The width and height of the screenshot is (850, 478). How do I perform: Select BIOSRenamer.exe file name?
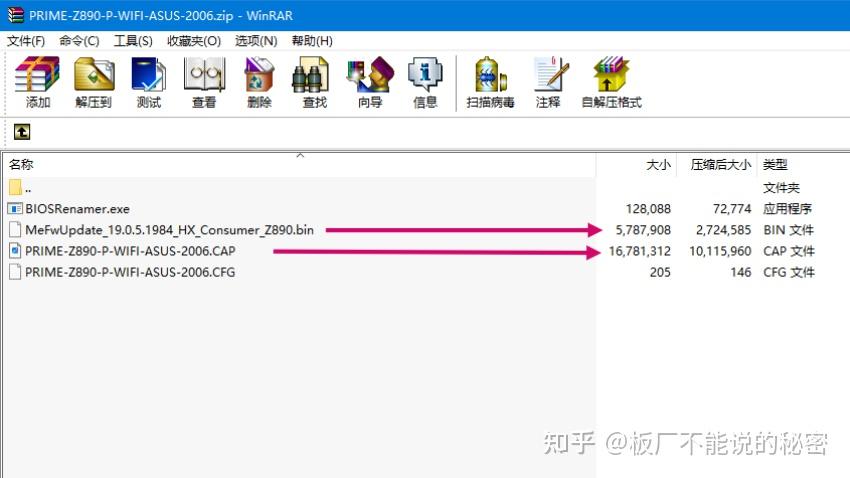78,209
